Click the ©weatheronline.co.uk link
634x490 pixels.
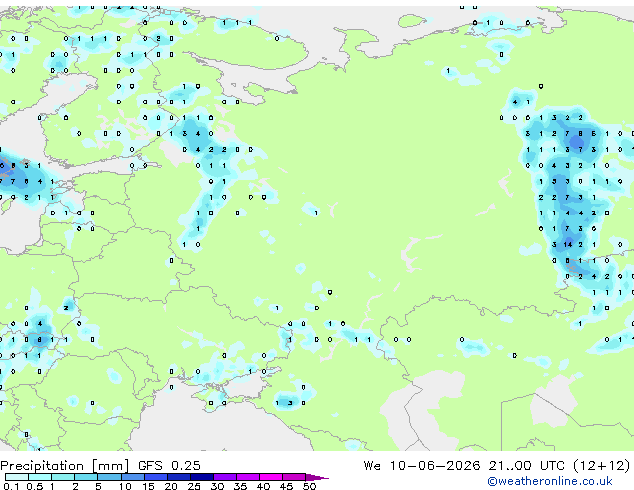[550, 481]
